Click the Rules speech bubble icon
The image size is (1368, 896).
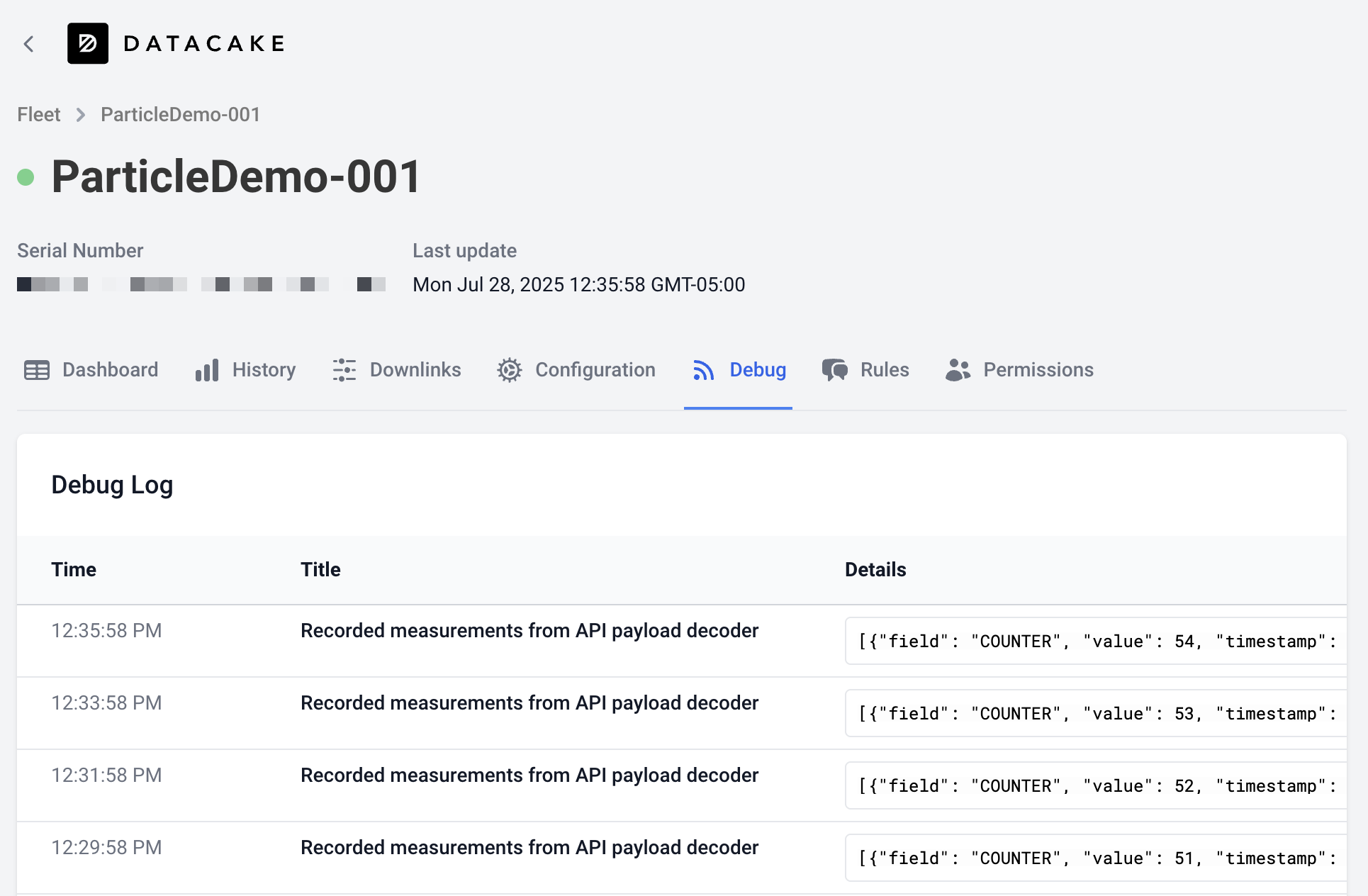coord(835,370)
